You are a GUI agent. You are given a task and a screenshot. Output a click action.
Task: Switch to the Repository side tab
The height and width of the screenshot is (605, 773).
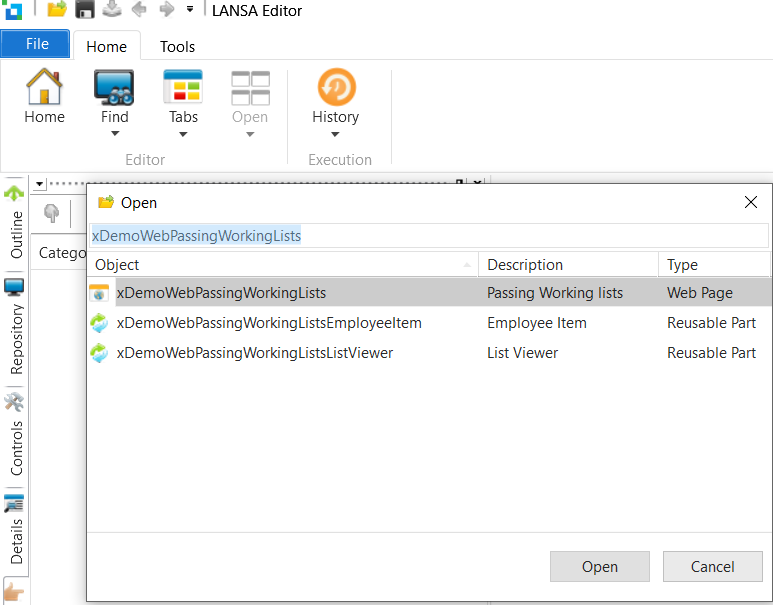(x=15, y=327)
